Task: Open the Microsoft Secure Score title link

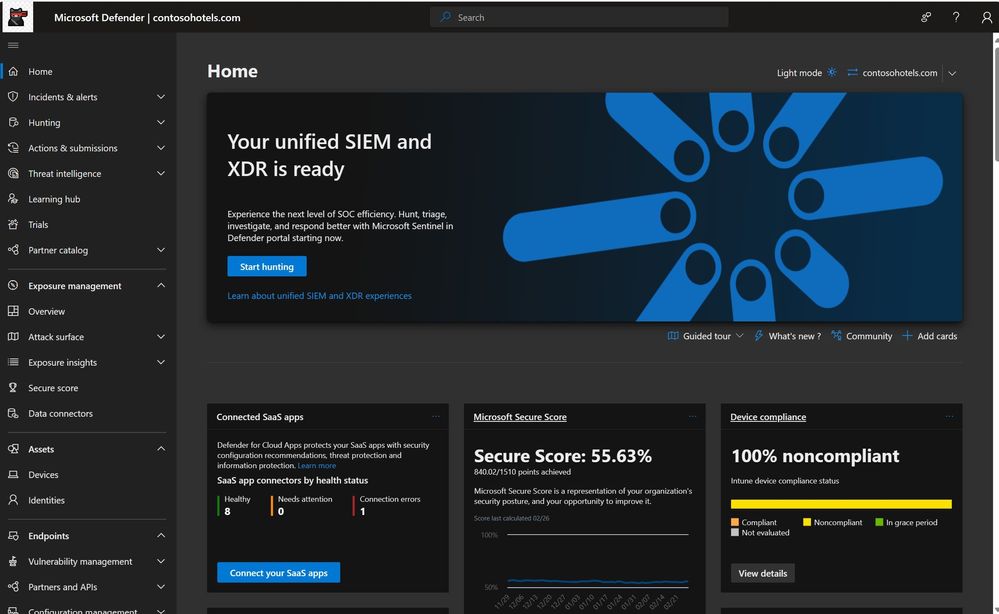Action: pyautogui.click(x=520, y=417)
